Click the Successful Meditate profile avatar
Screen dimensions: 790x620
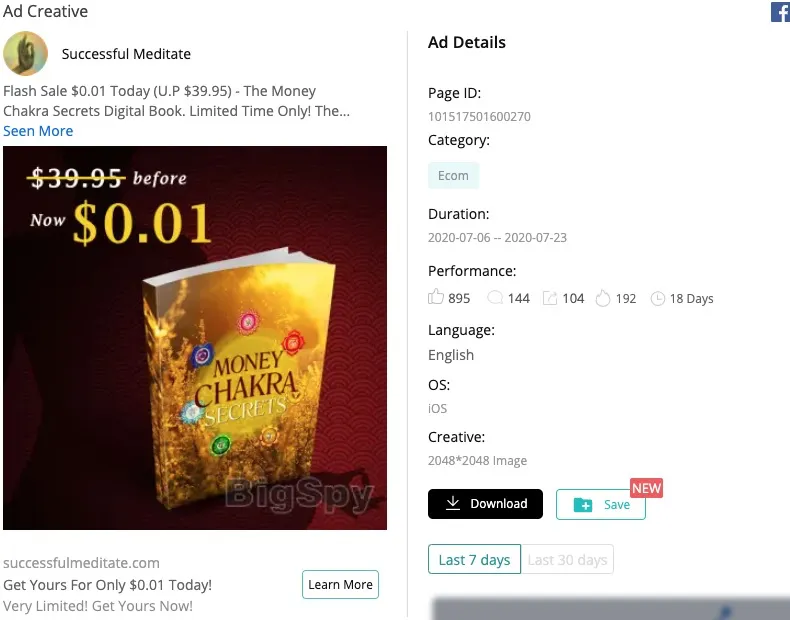(25, 54)
